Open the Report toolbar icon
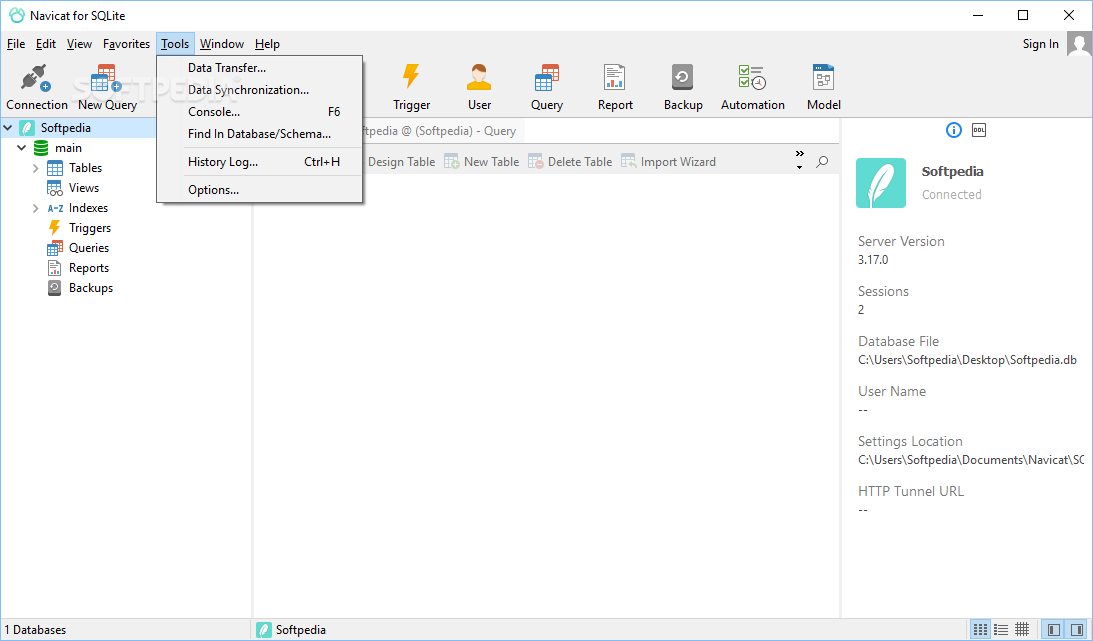1093x641 pixels. [x=615, y=86]
